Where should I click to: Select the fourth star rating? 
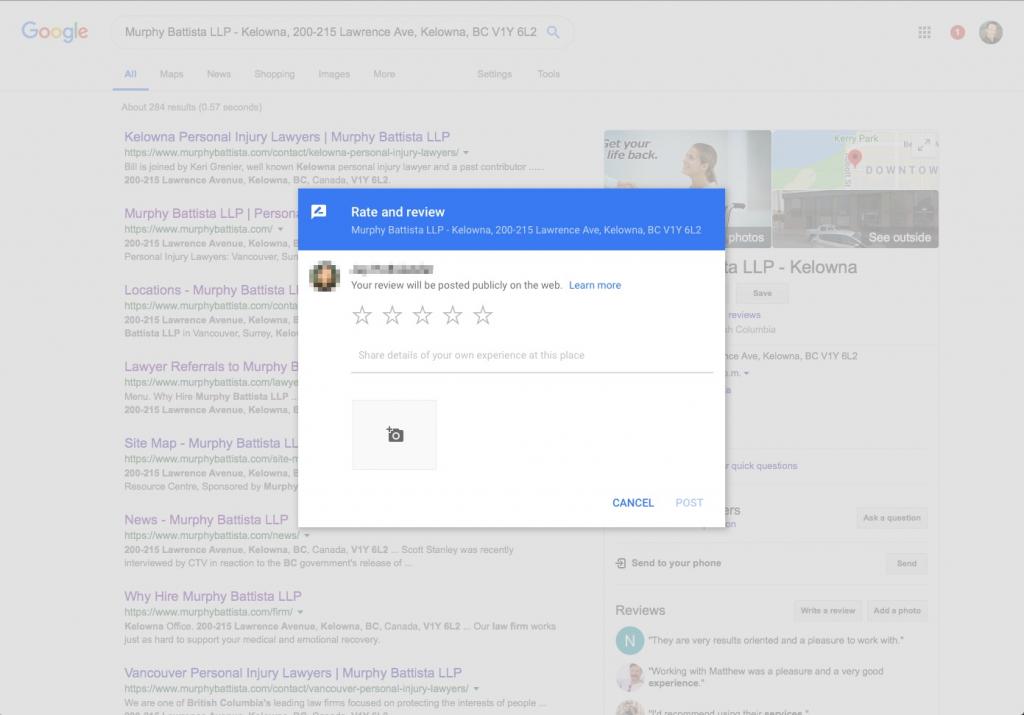click(x=453, y=315)
